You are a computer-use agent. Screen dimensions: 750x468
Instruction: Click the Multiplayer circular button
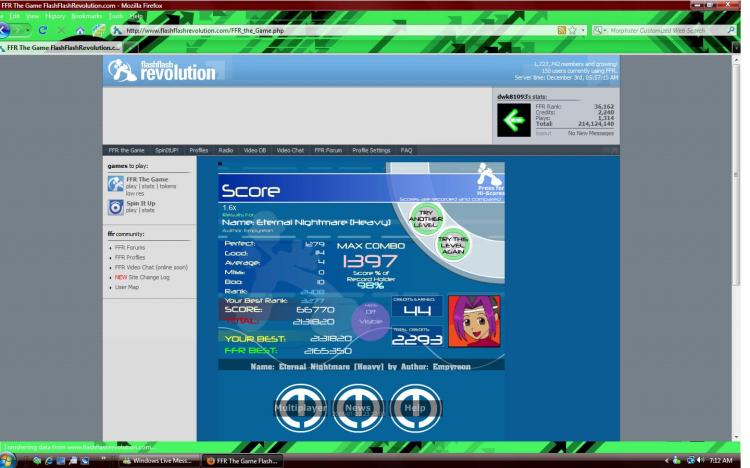point(300,408)
